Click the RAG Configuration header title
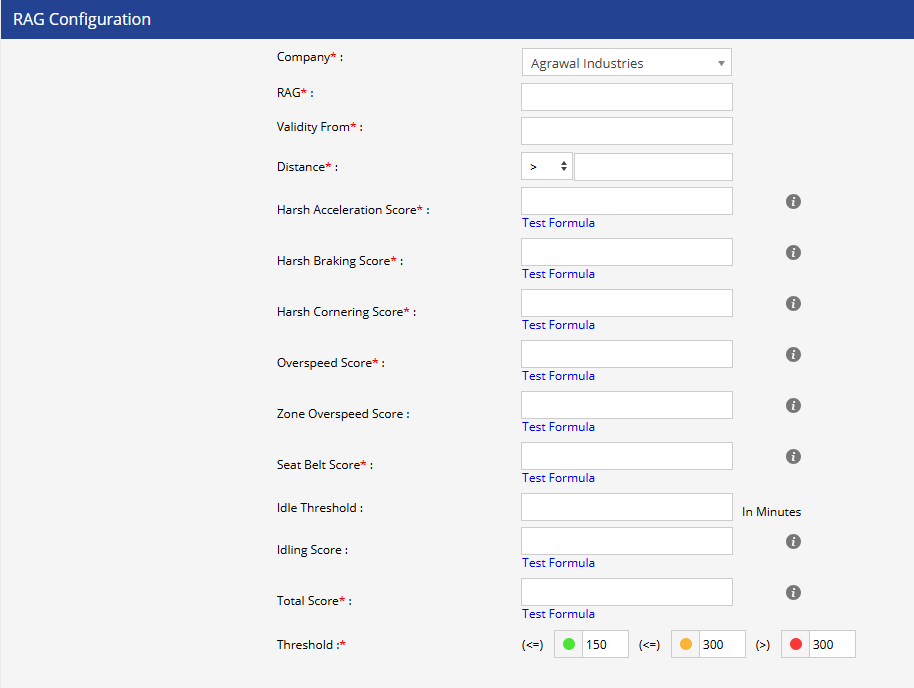Viewport: 914px width, 688px height. [x=82, y=19]
